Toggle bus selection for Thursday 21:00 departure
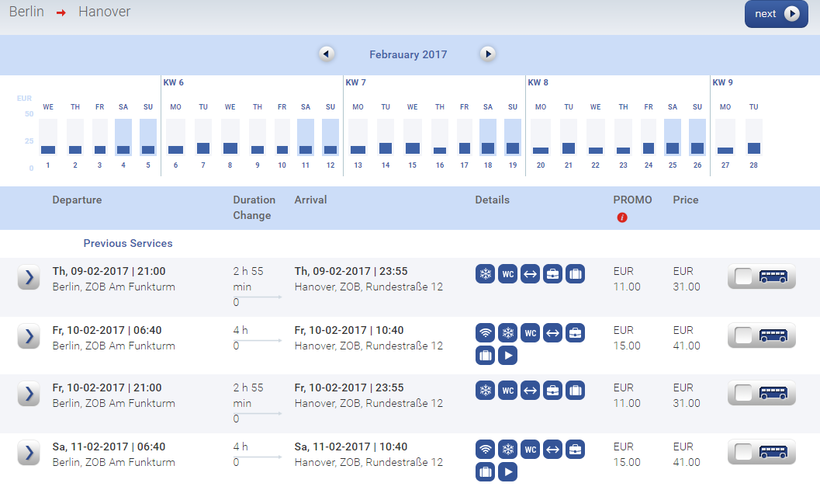Image resolution: width=820 pixels, height=490 pixels. pyautogui.click(x=761, y=278)
